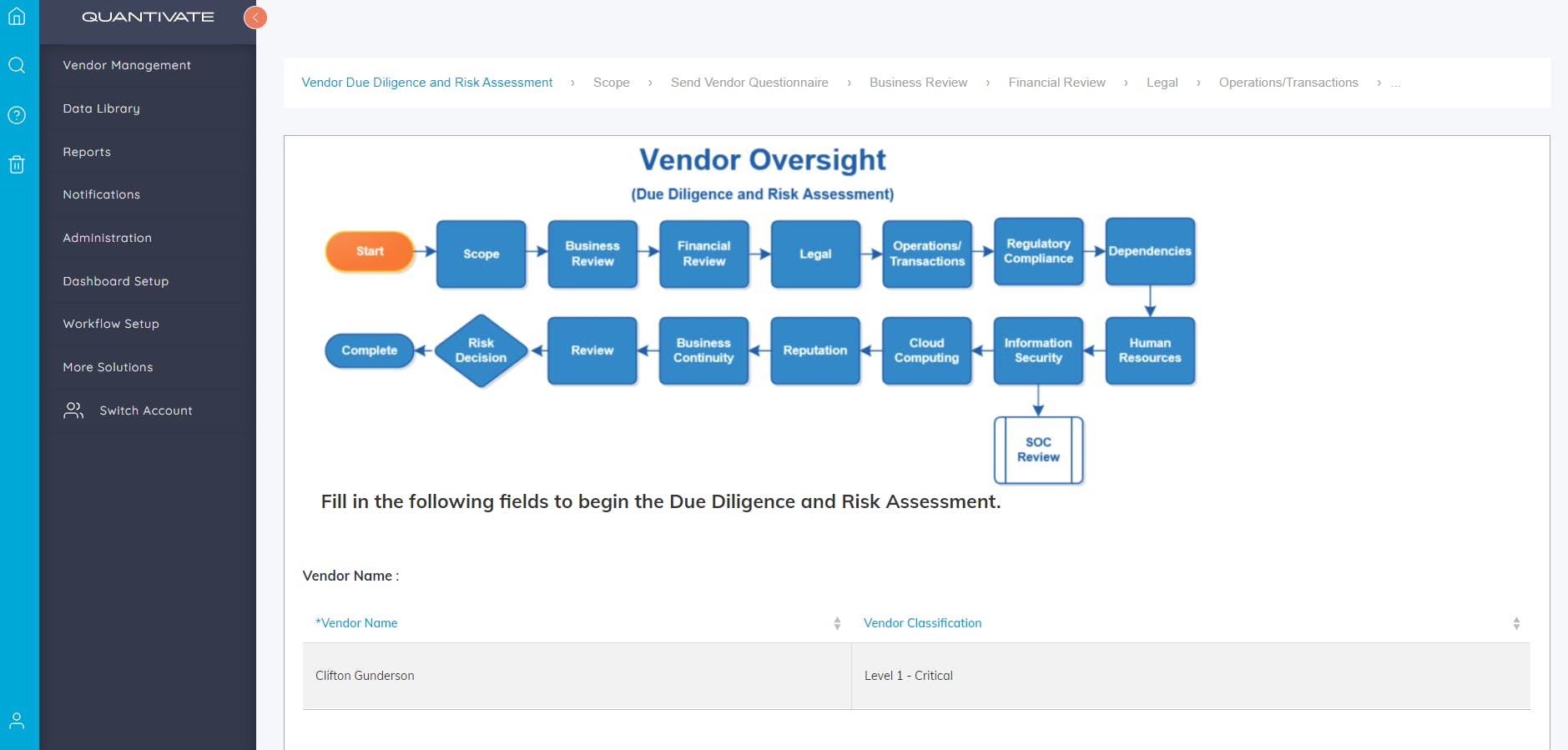Click the Reputation flowchart box

[x=815, y=350]
